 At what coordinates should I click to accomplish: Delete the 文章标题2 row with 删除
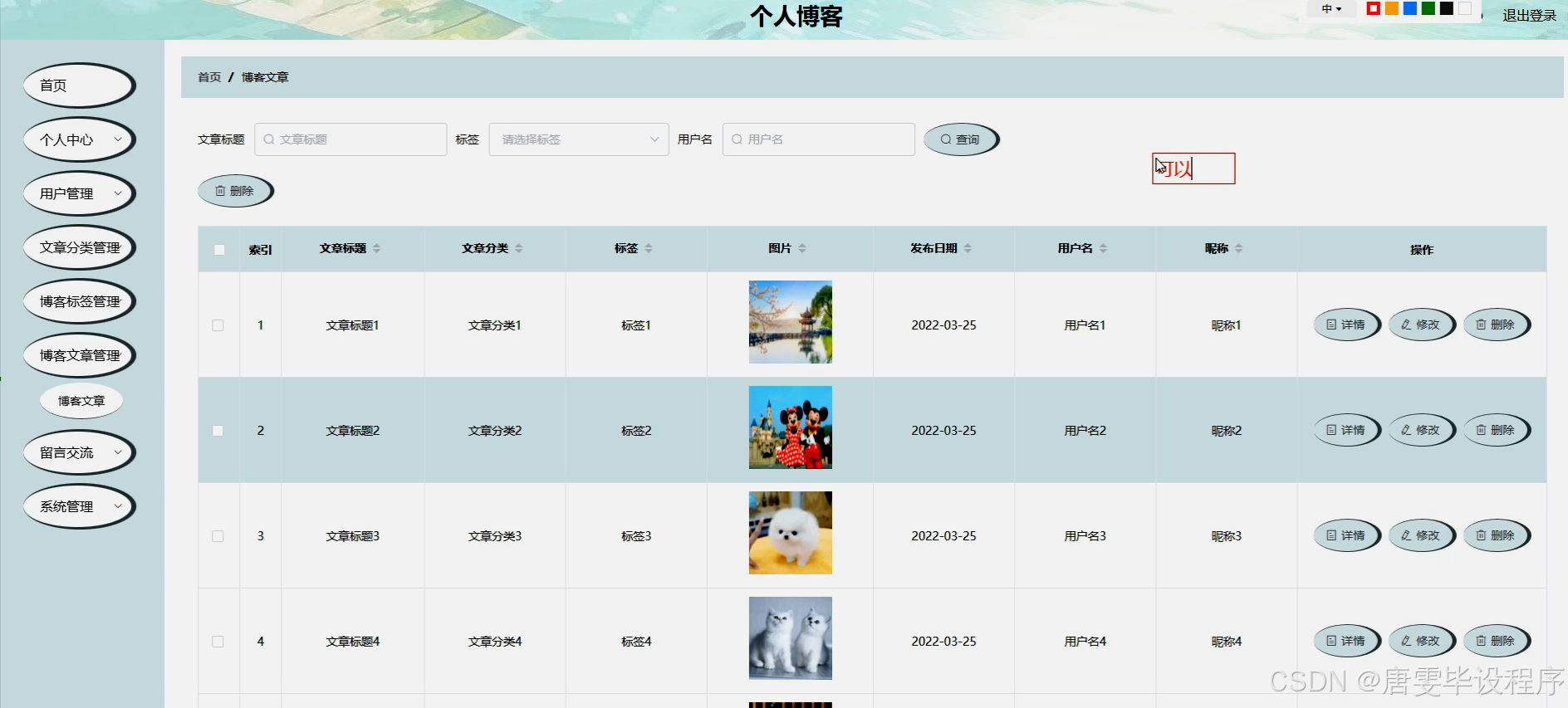pos(1496,430)
